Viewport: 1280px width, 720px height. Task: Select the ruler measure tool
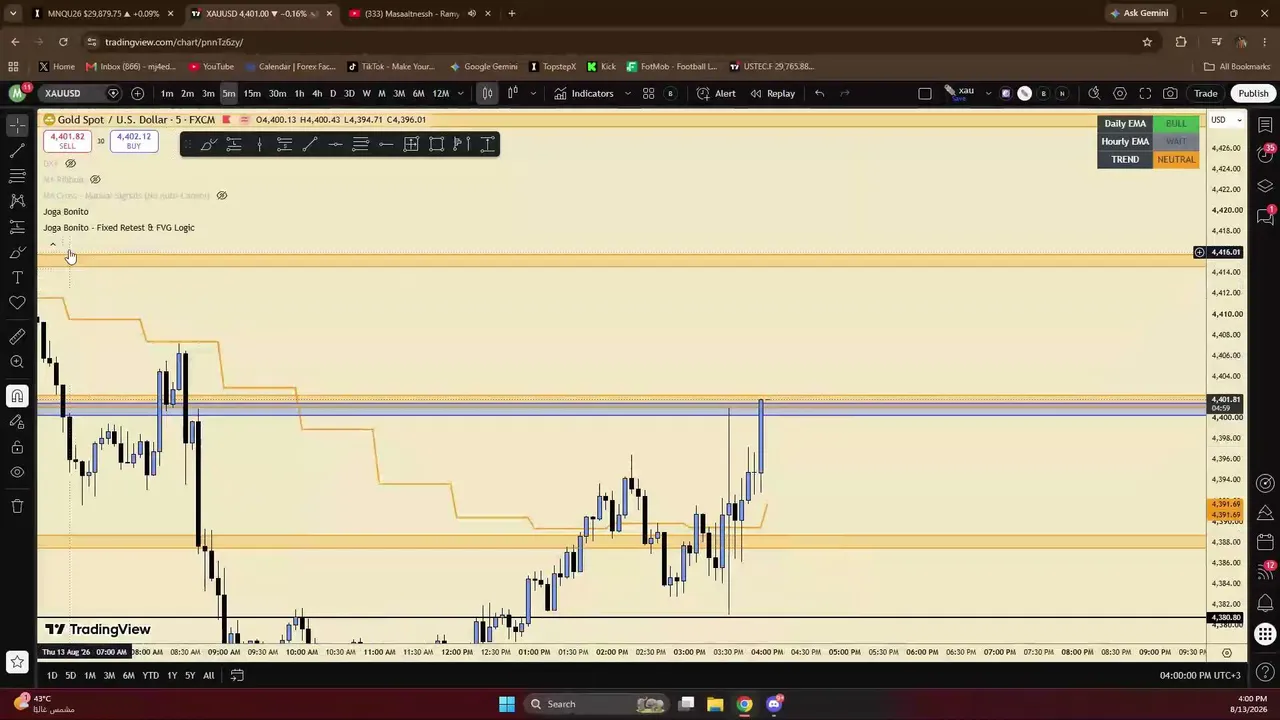coord(17,337)
